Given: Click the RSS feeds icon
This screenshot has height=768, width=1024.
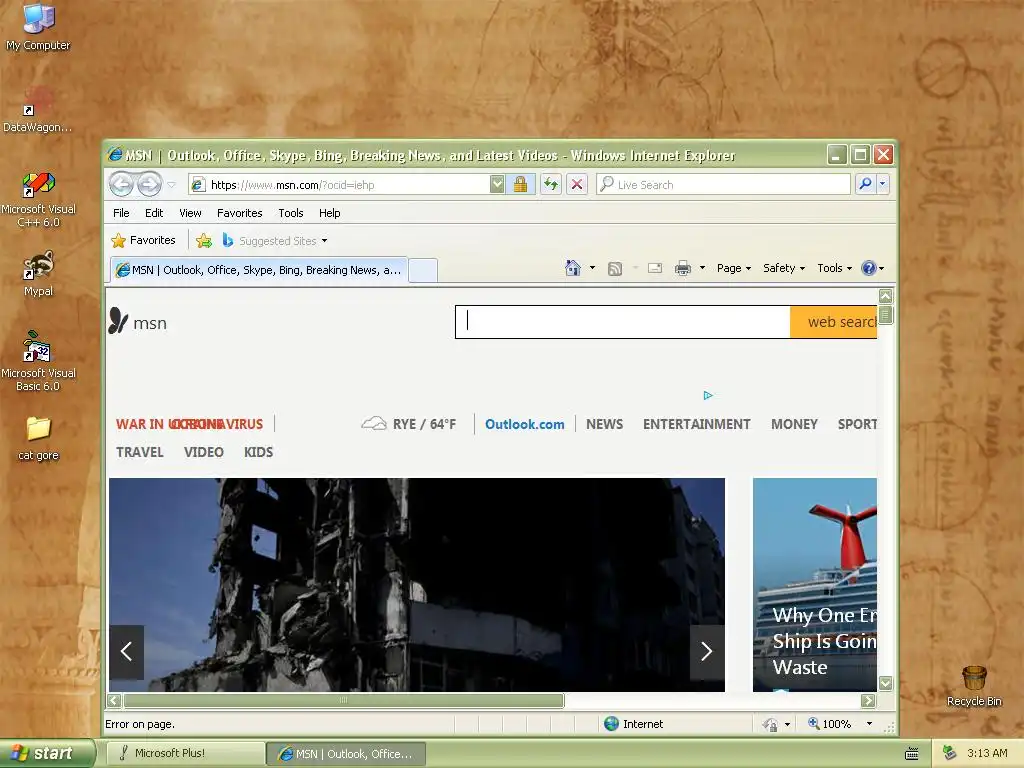Looking at the screenshot, I should click(615, 268).
